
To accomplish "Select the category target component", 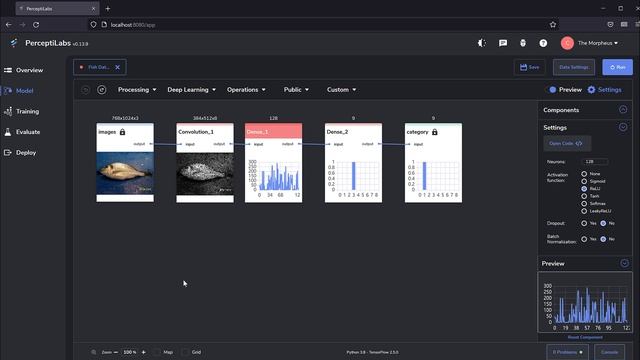I will (x=433, y=162).
